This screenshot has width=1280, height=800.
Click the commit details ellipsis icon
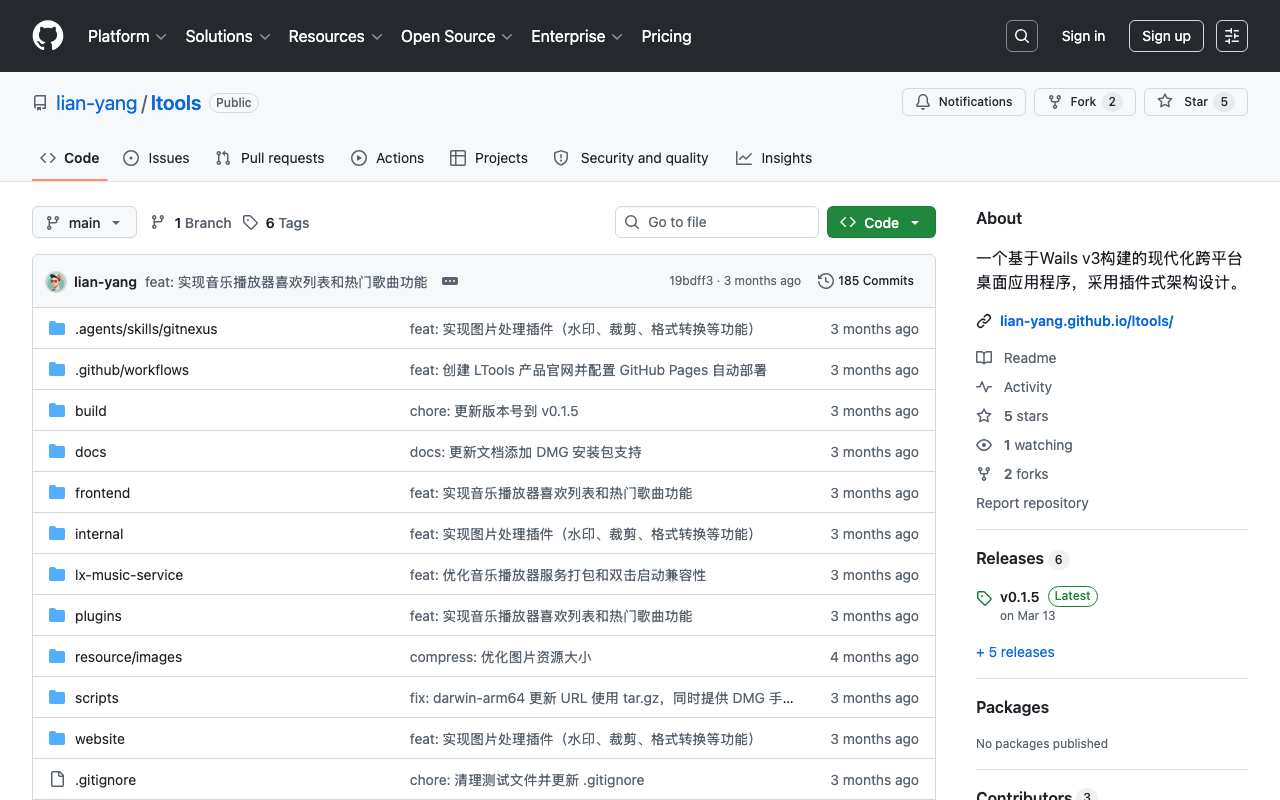point(450,281)
